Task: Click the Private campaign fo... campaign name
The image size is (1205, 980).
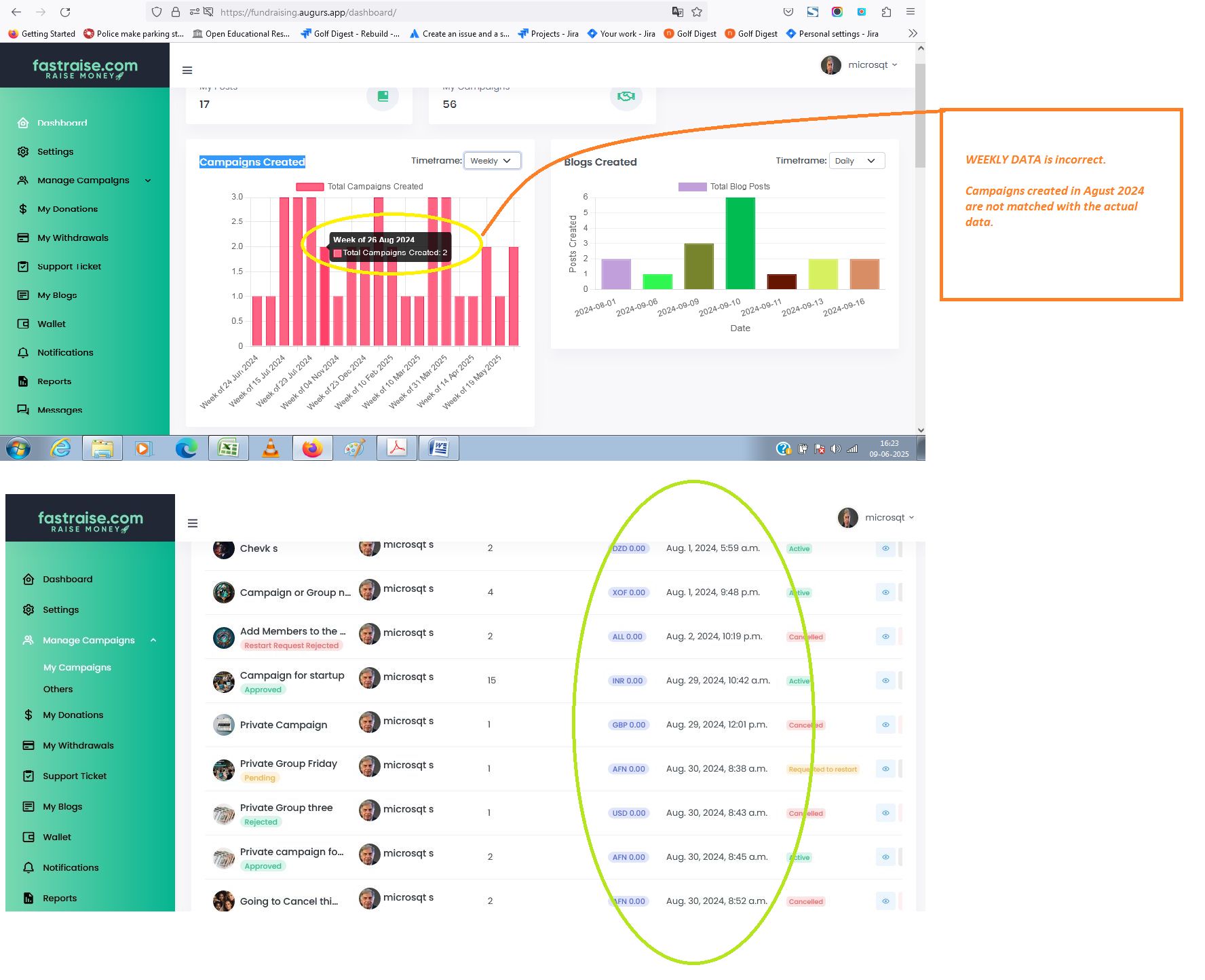Action: point(292,852)
